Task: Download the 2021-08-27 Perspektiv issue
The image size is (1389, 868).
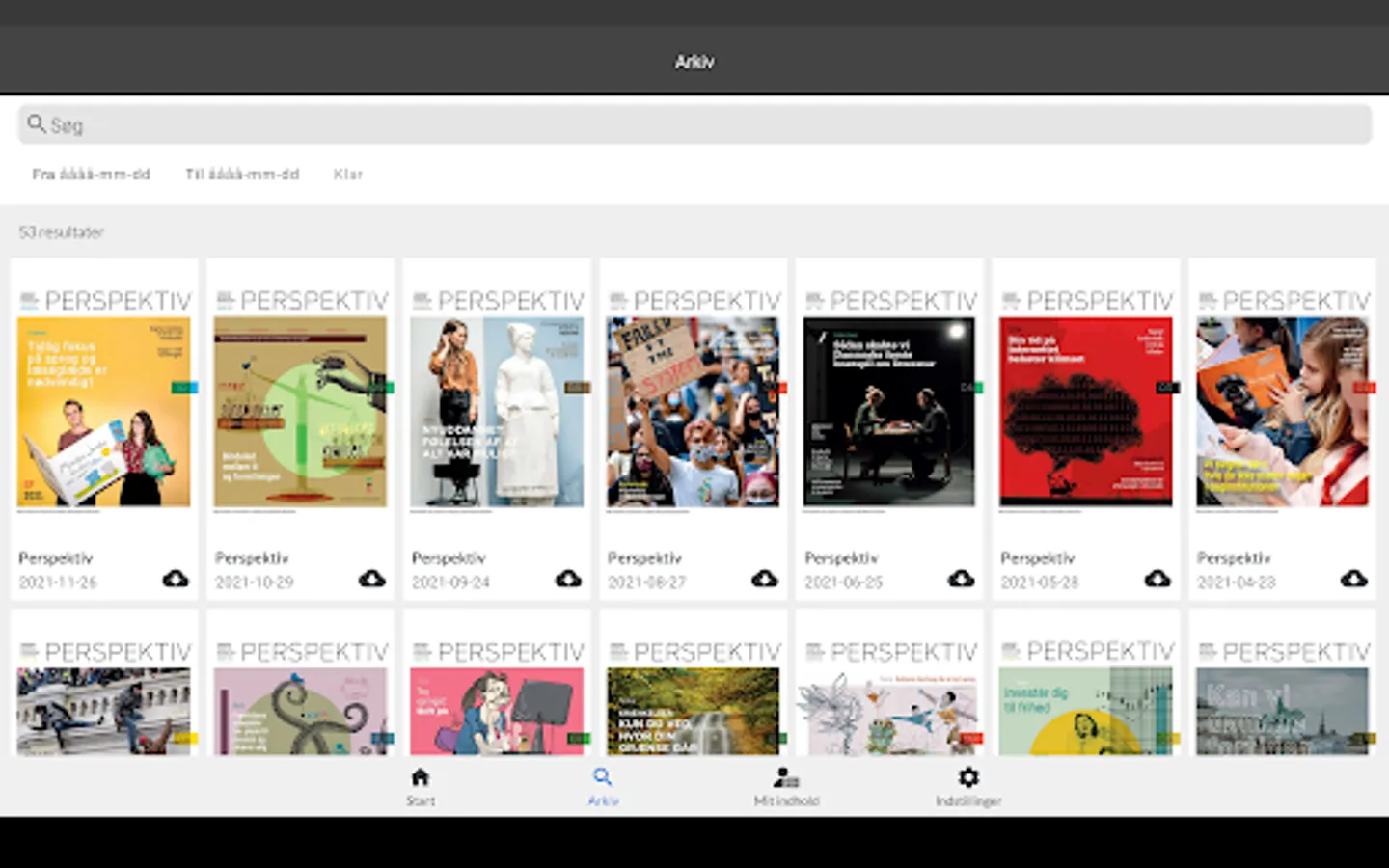Action: click(x=765, y=579)
